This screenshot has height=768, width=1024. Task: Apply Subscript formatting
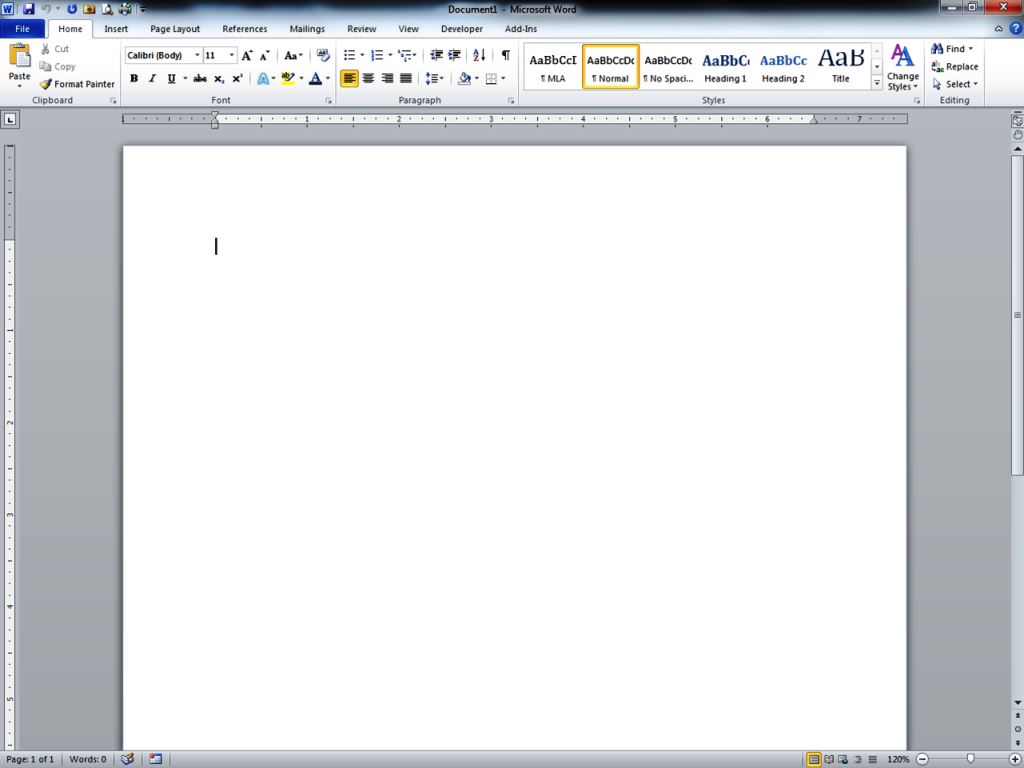coord(219,78)
